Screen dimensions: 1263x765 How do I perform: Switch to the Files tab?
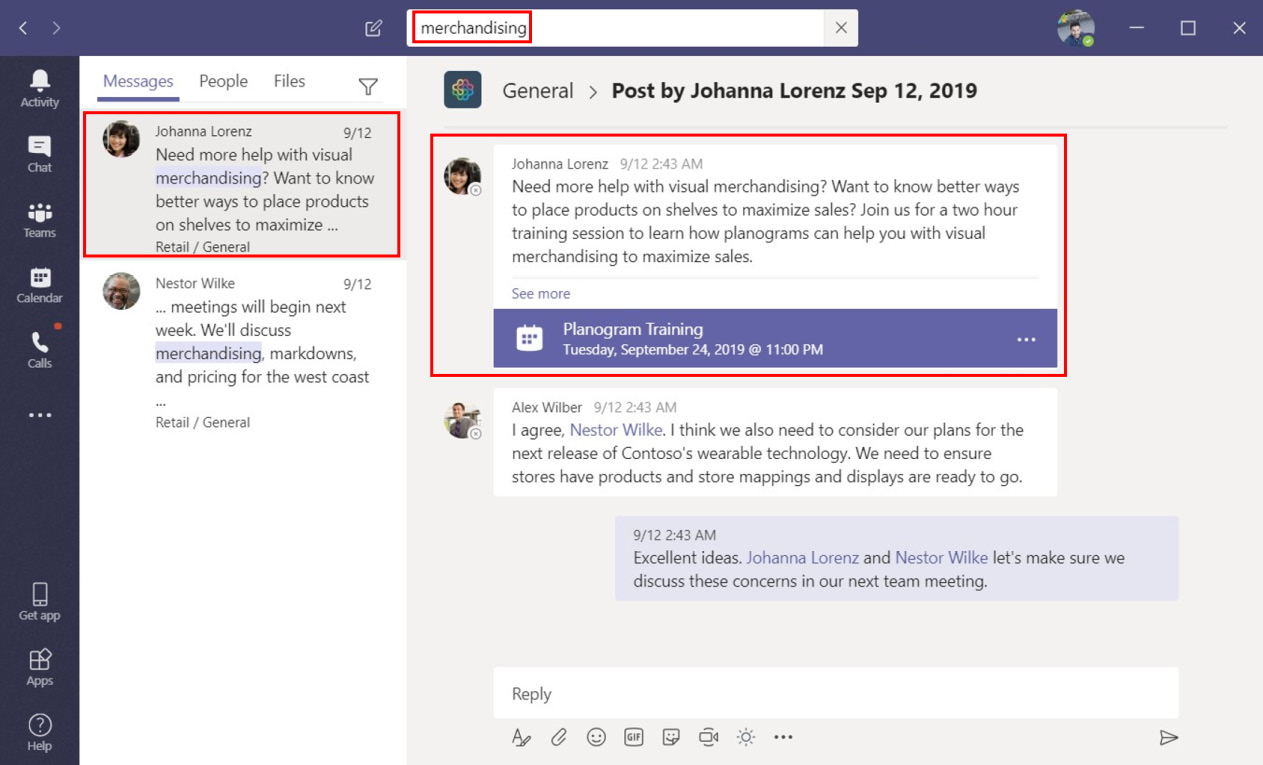(289, 82)
